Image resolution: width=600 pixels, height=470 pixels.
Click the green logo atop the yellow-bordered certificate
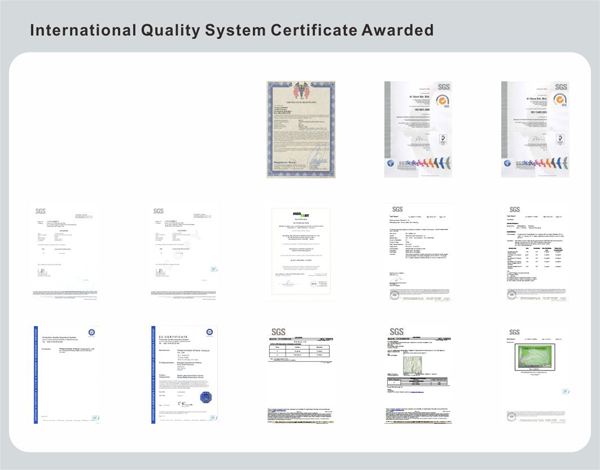[299, 213]
